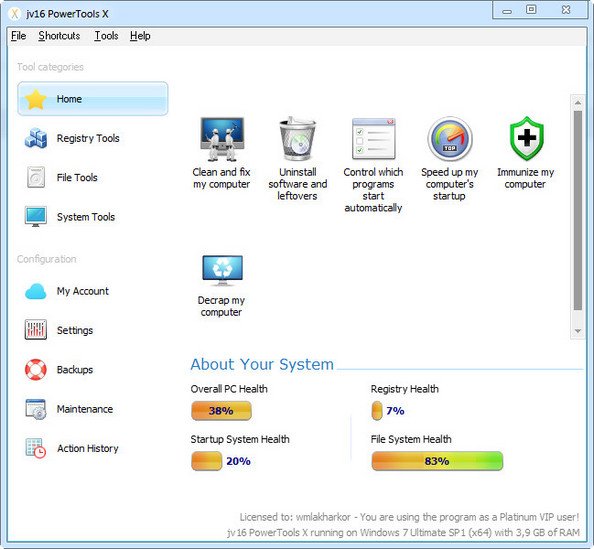The image size is (594, 549).
Task: Open the Shortcuts menu
Action: tap(59, 36)
